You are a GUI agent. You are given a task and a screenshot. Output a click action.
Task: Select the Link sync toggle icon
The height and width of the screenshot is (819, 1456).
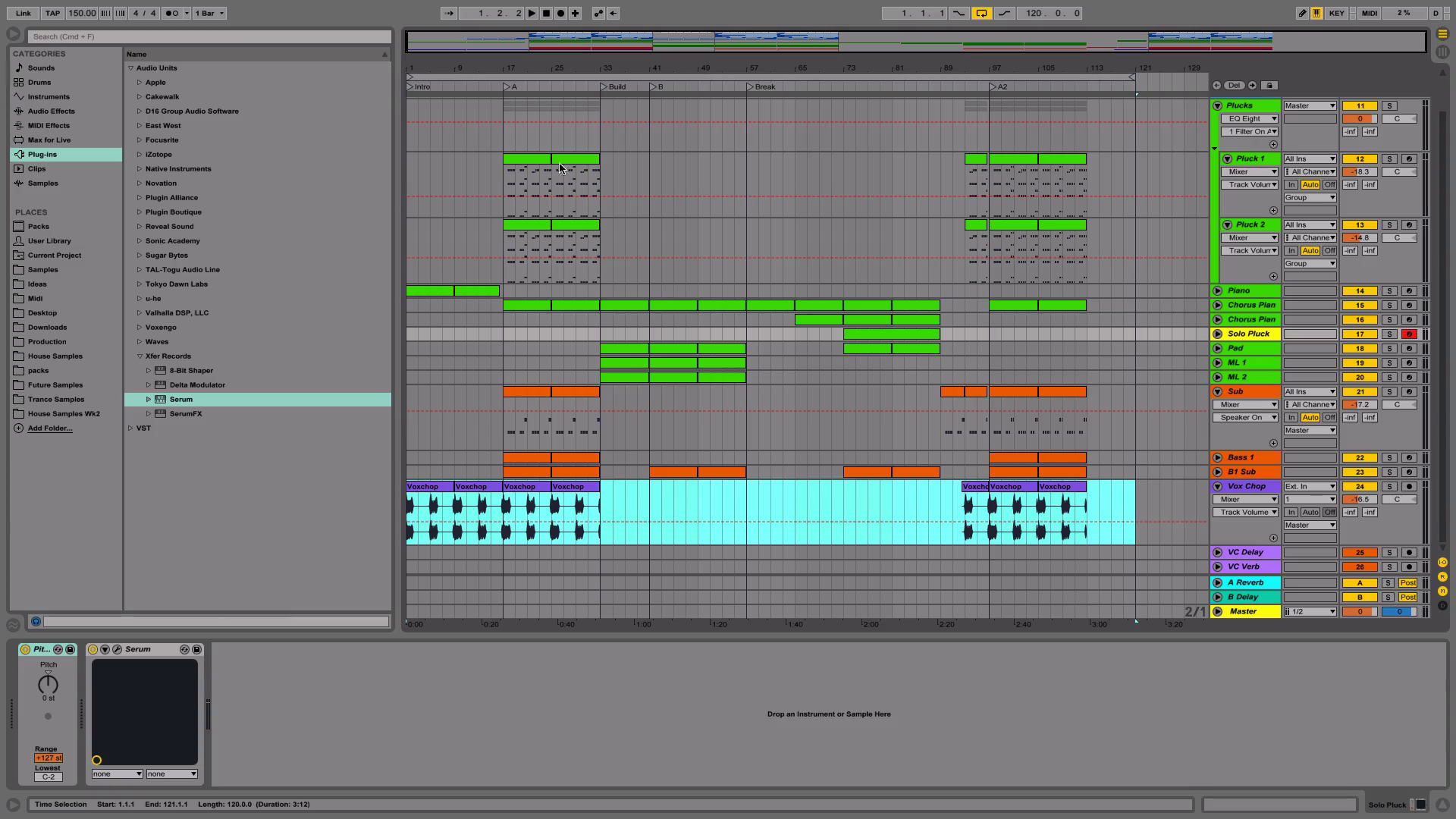tap(22, 12)
